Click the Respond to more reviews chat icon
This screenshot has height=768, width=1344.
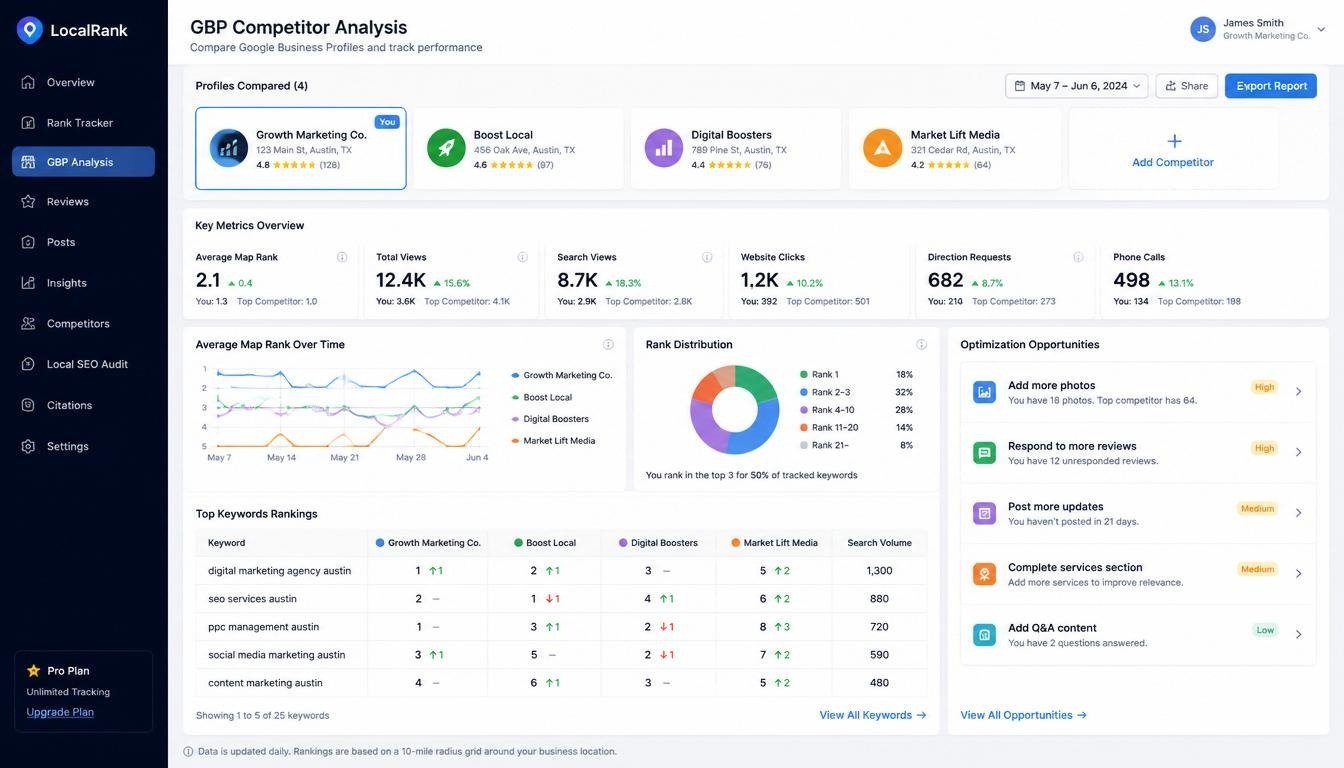[984, 453]
